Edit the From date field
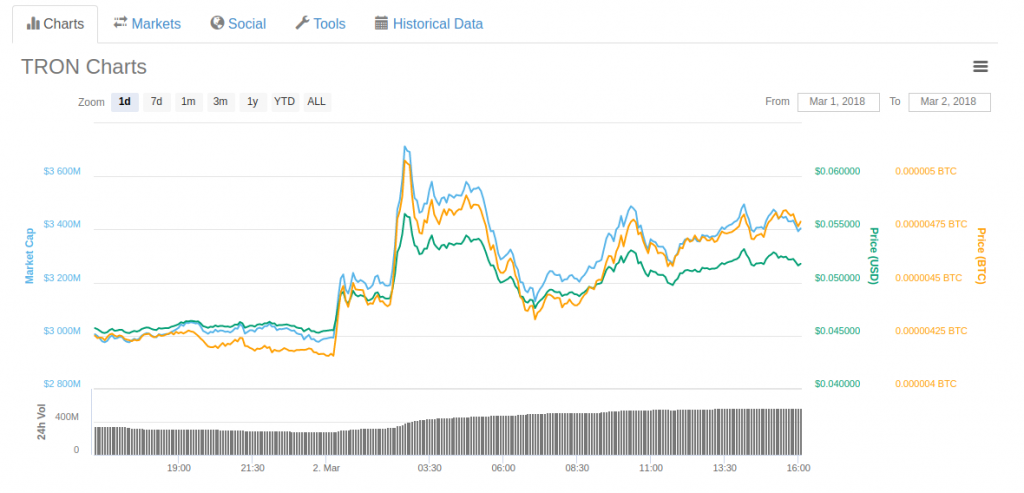The width and height of the screenshot is (1024, 493). (838, 102)
